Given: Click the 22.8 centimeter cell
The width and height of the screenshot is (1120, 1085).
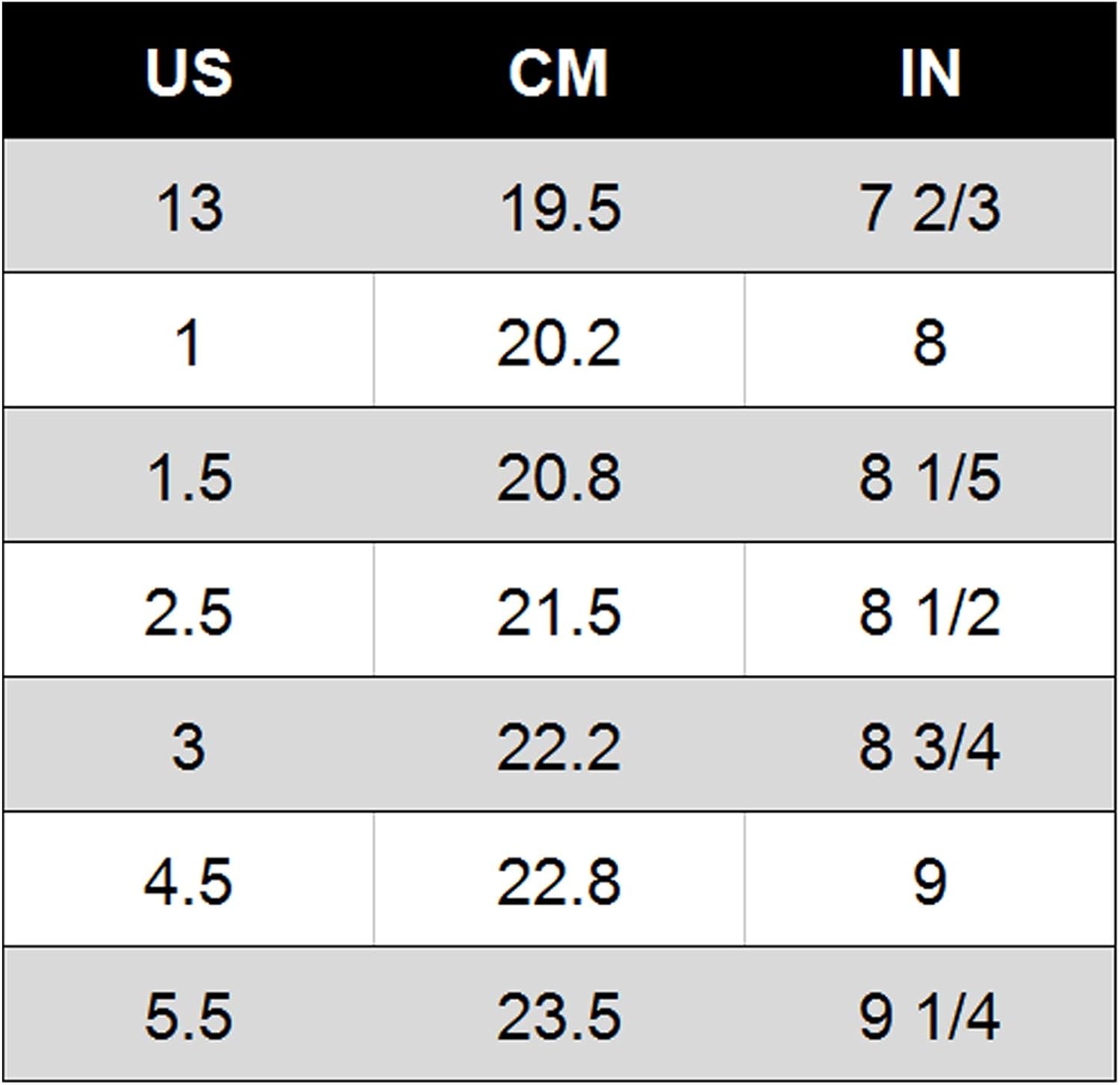Looking at the screenshot, I should [x=559, y=881].
